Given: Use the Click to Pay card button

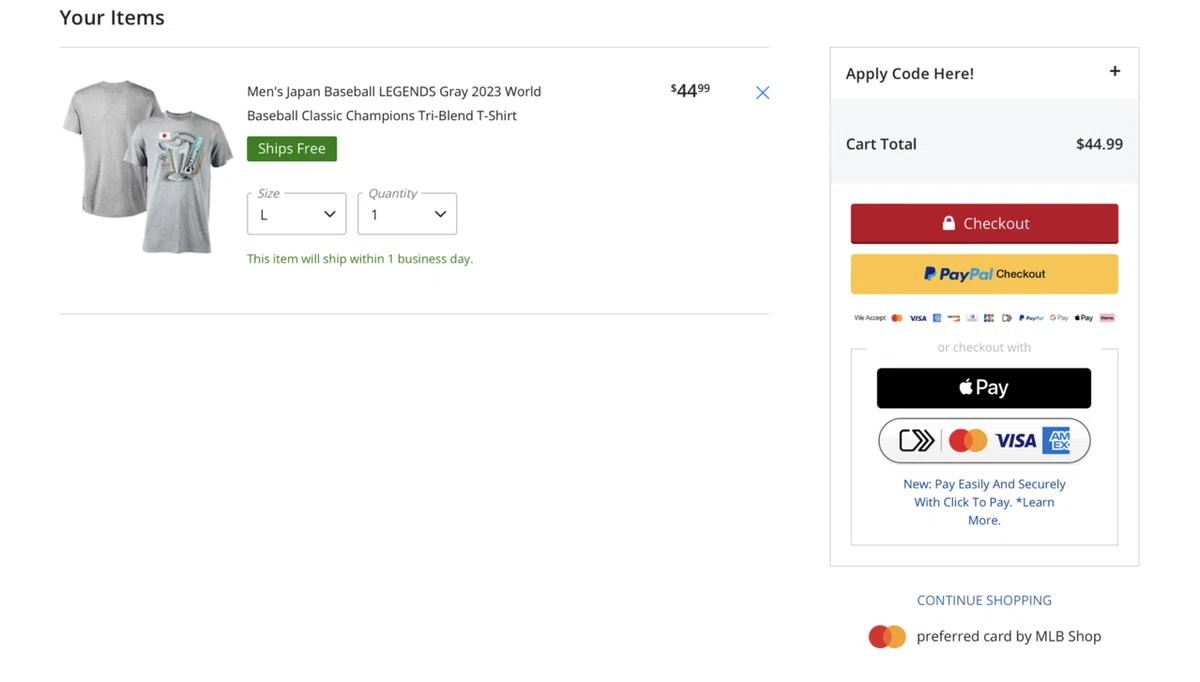Looking at the screenshot, I should coord(984,441).
